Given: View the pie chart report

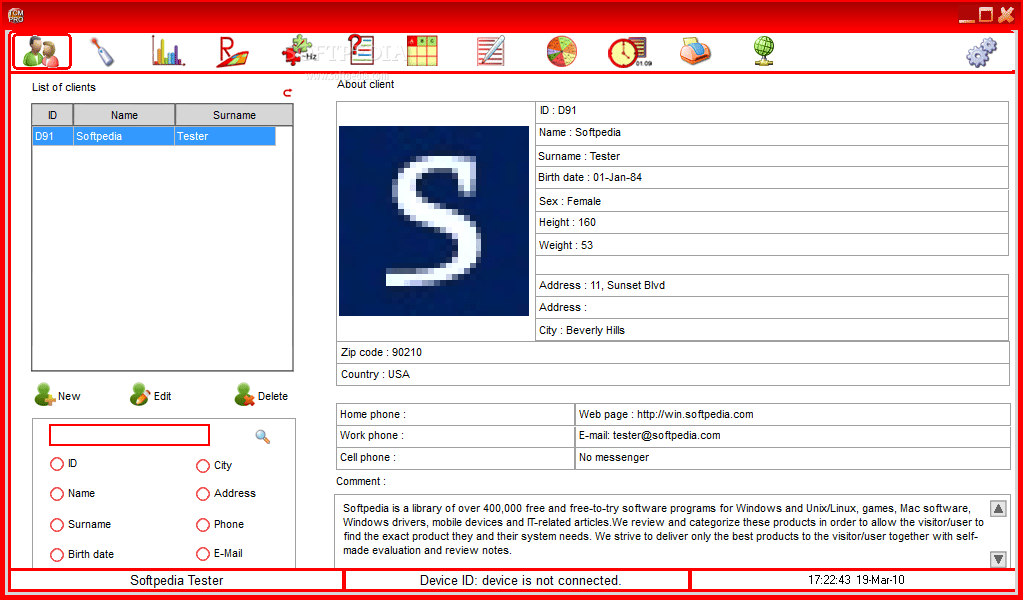Looking at the screenshot, I should pos(561,50).
